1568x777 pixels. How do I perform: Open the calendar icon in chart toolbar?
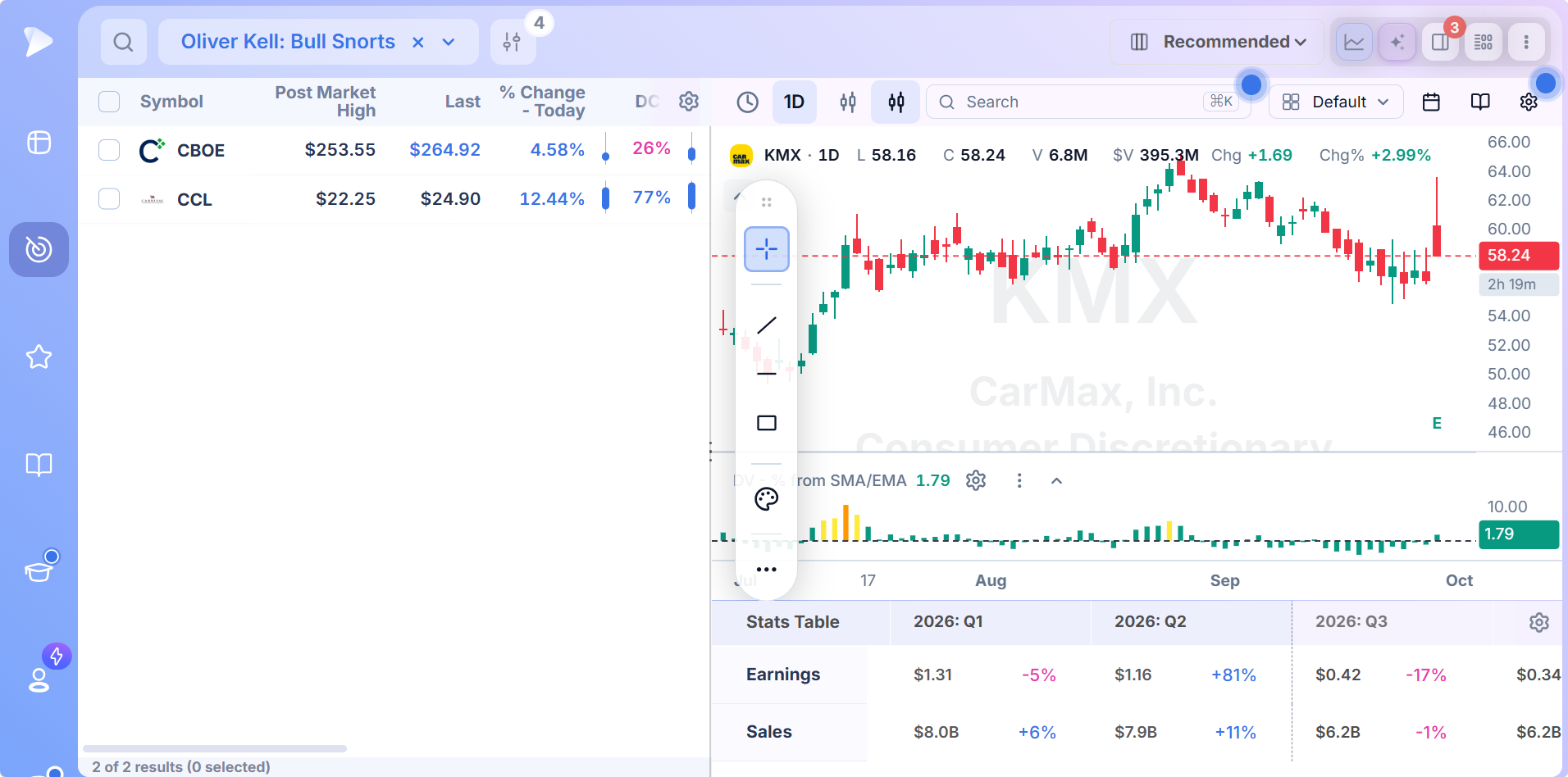click(1431, 102)
